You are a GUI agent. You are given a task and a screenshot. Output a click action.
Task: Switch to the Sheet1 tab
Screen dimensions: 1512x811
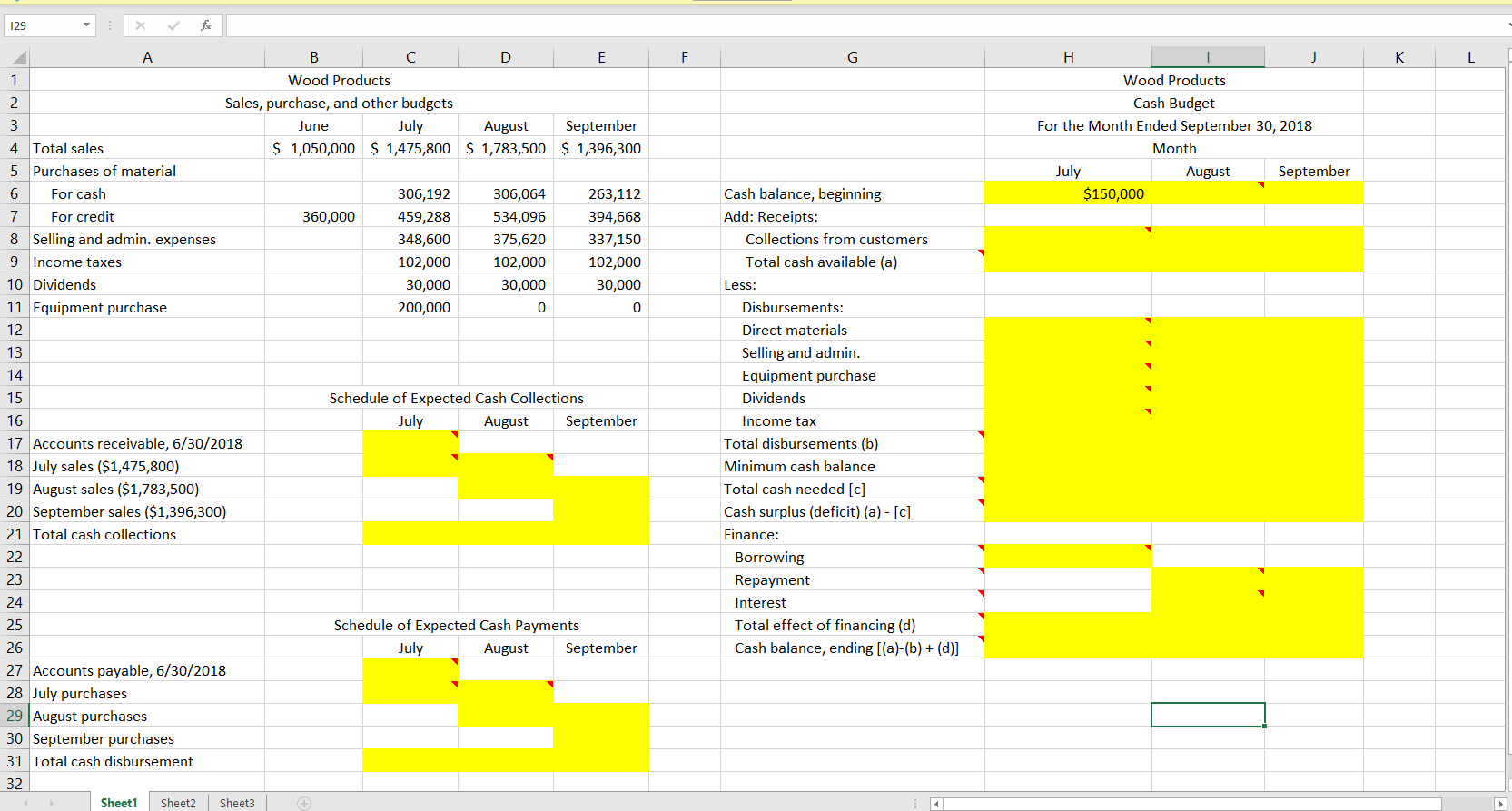119,803
